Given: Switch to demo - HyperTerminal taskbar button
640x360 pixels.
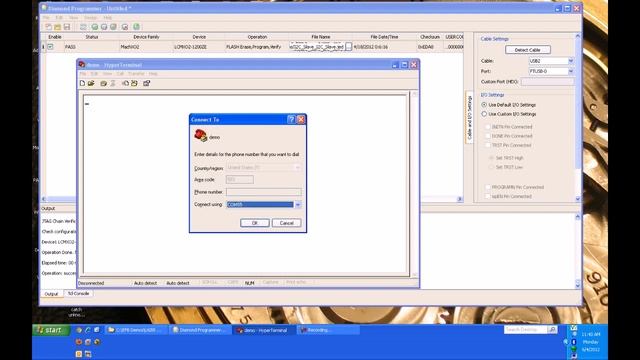Looking at the screenshot, I should [263, 330].
